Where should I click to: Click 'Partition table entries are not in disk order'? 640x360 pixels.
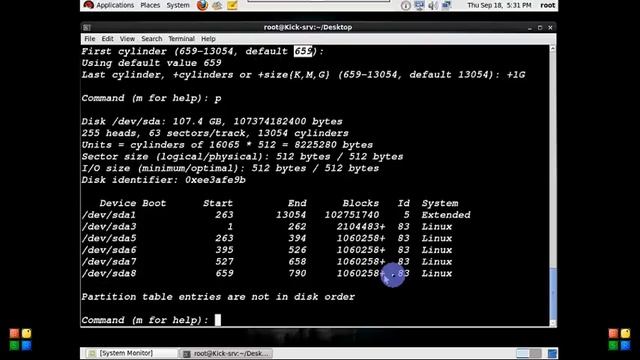[x=218, y=297]
